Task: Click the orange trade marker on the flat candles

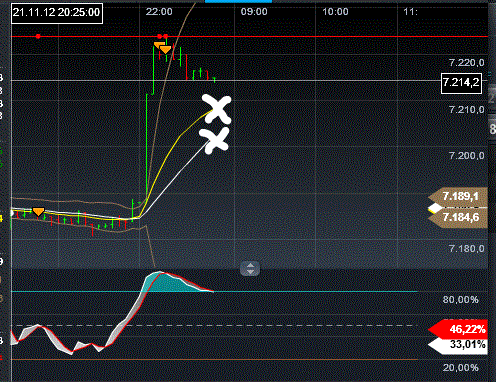Action: [x=38, y=212]
